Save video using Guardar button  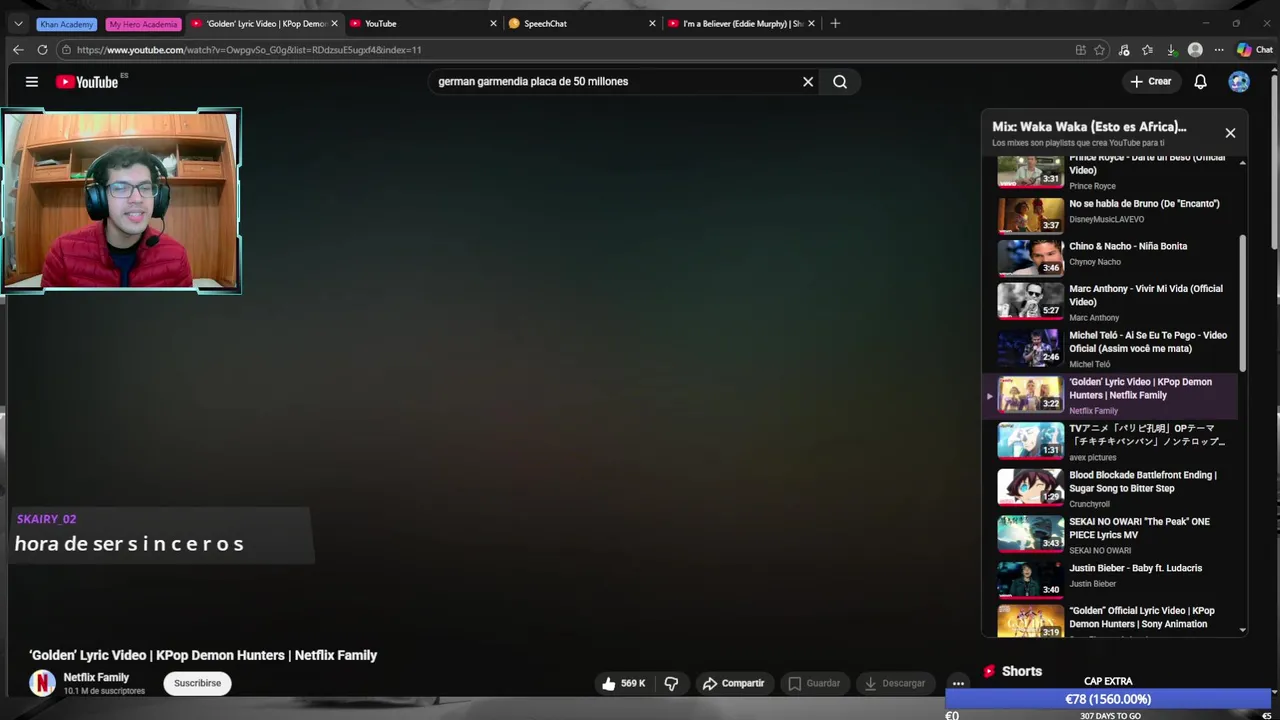tap(814, 683)
